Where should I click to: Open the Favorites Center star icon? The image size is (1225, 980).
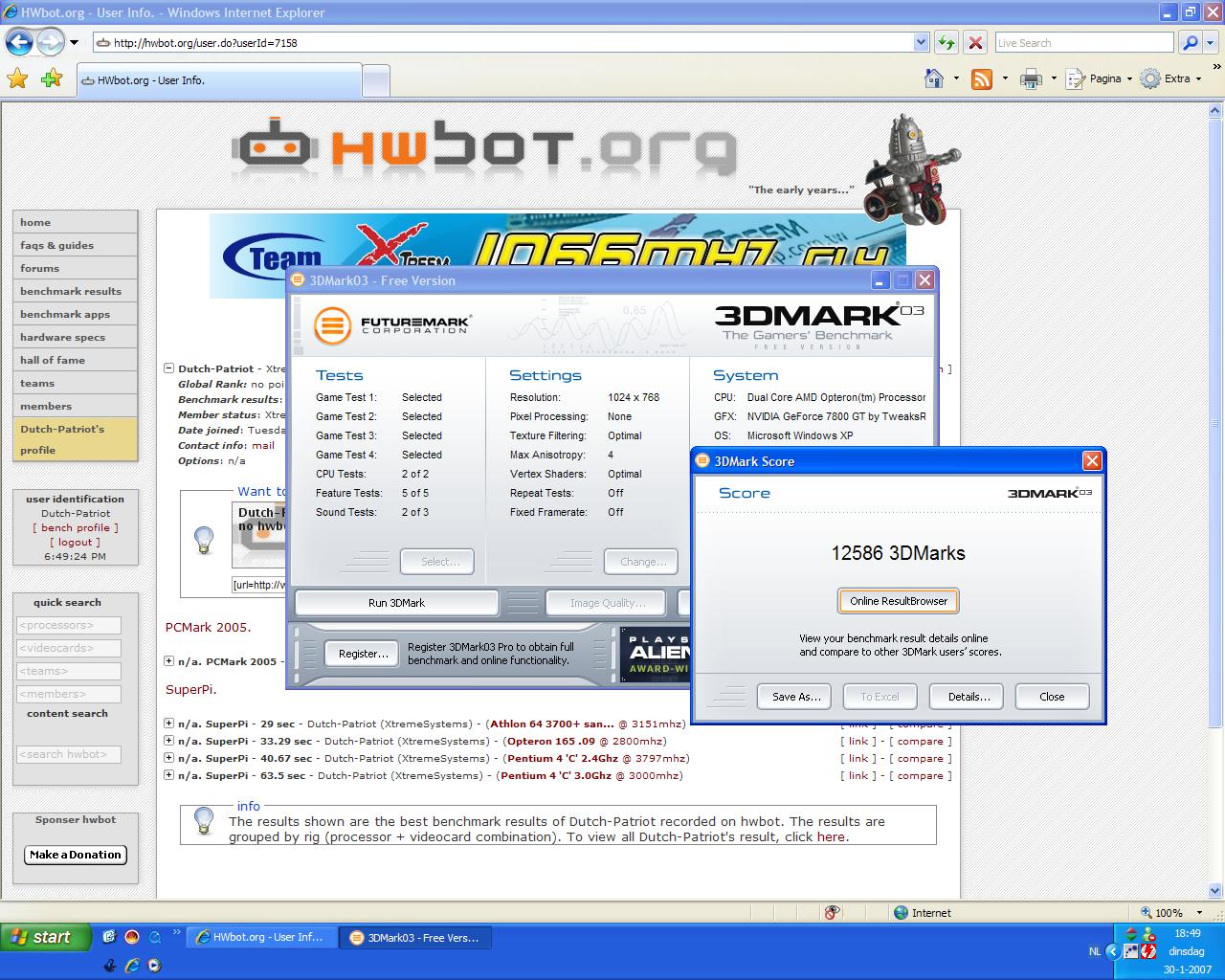(17, 78)
